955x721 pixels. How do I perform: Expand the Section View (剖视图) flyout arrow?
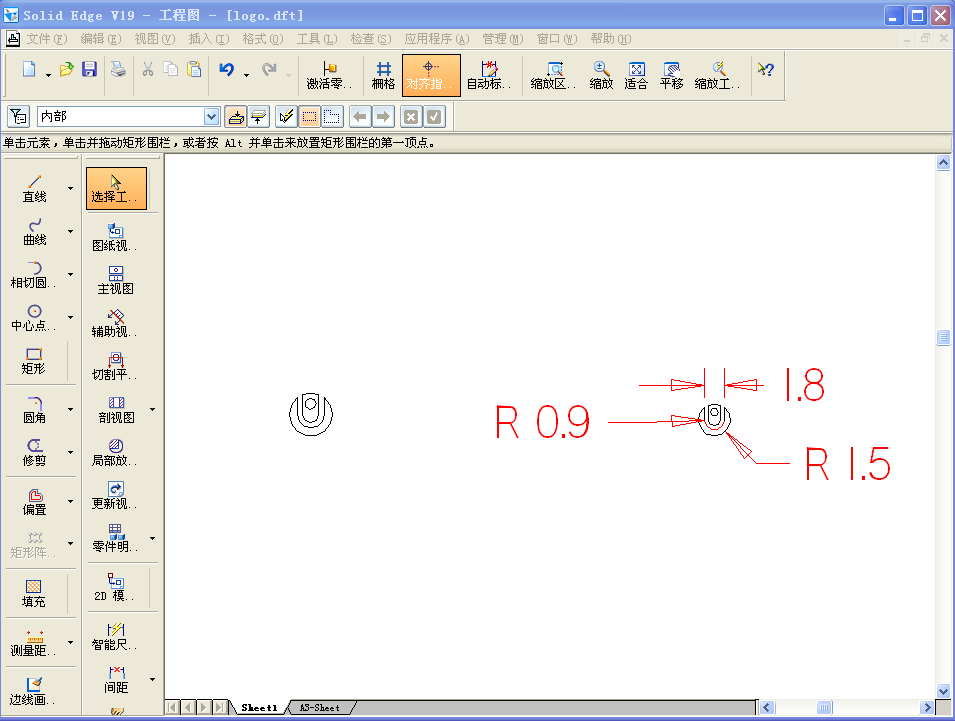tap(152, 409)
